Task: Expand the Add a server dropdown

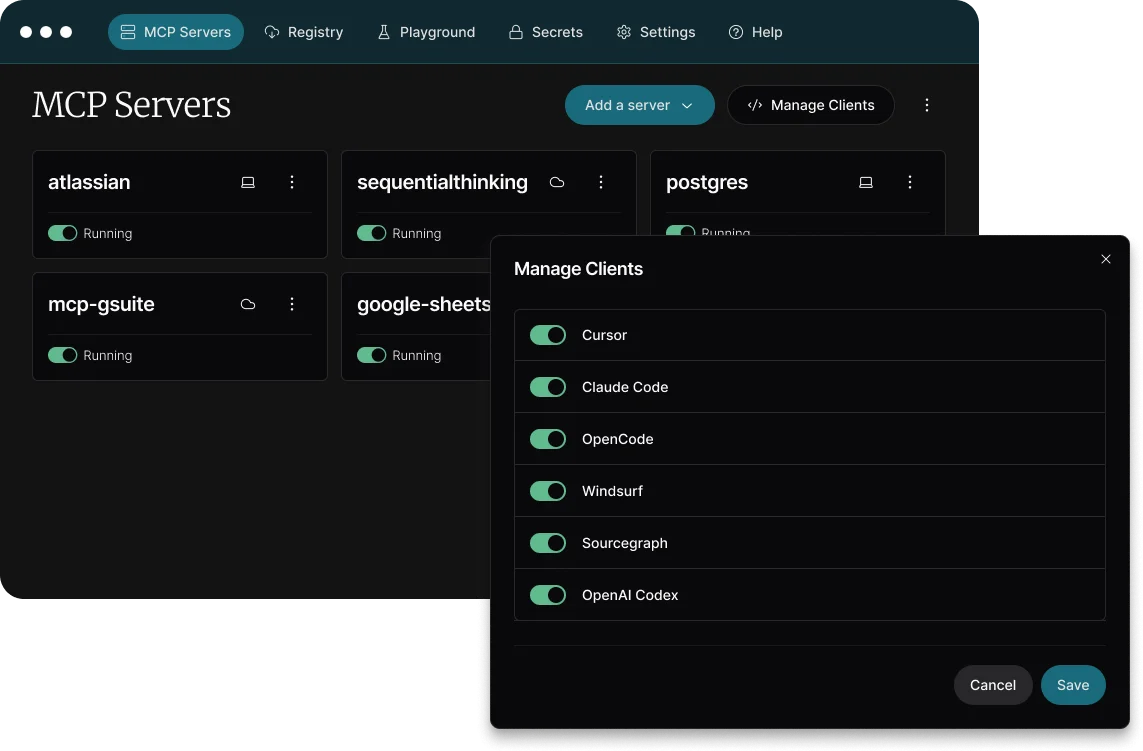Action: point(639,105)
